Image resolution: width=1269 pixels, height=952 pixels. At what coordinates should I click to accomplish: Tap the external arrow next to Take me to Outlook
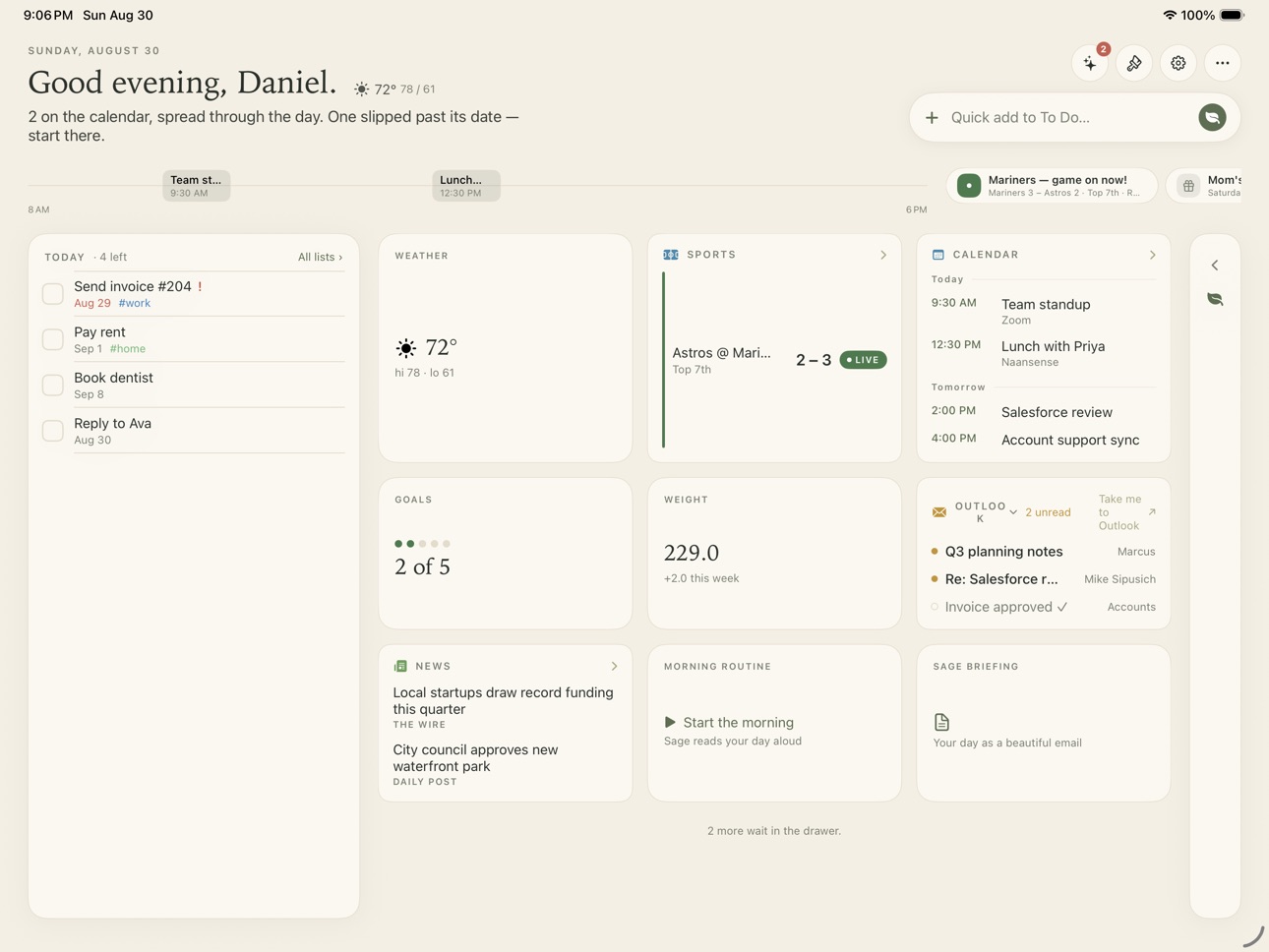(1152, 512)
